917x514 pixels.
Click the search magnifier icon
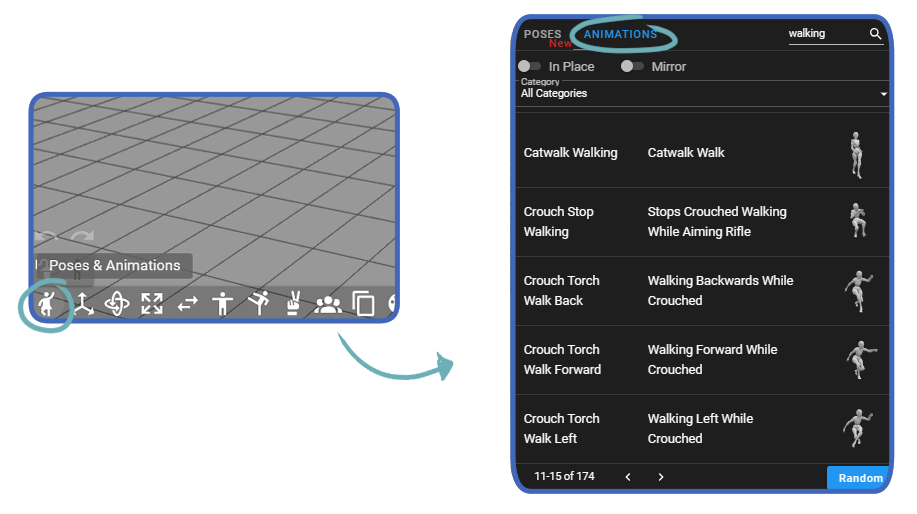click(x=875, y=34)
